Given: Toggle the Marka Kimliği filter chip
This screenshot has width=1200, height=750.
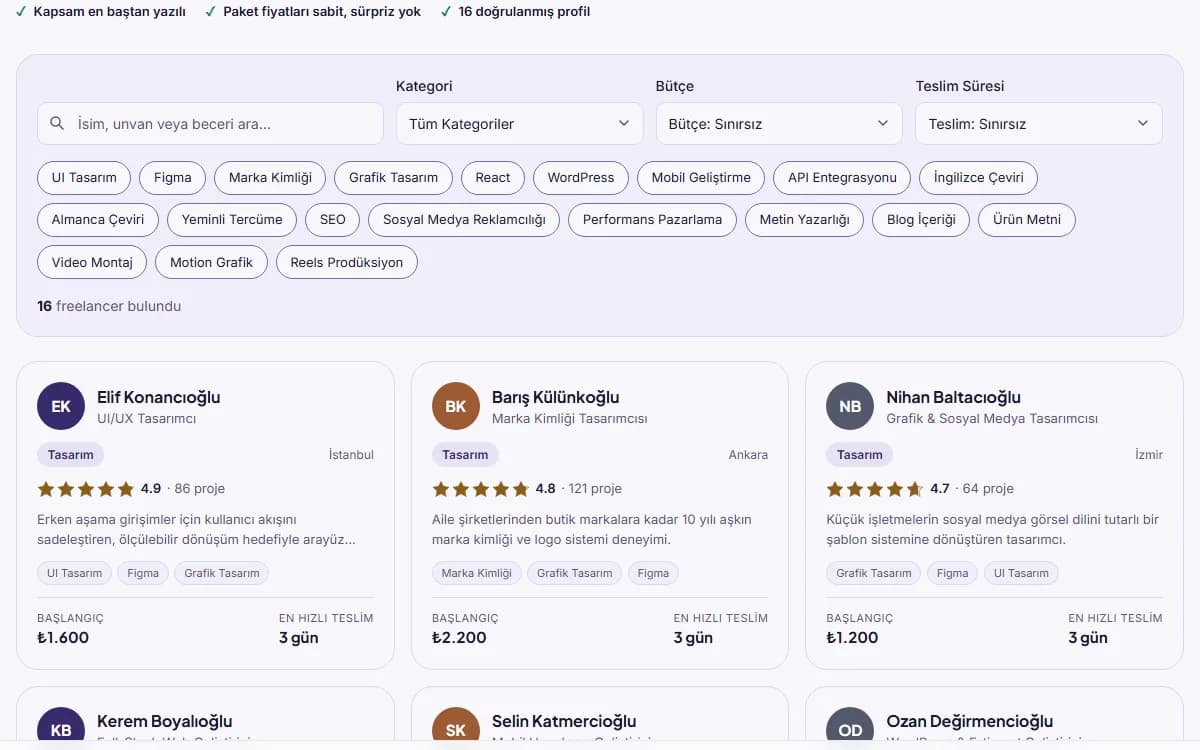Looking at the screenshot, I should click(270, 178).
